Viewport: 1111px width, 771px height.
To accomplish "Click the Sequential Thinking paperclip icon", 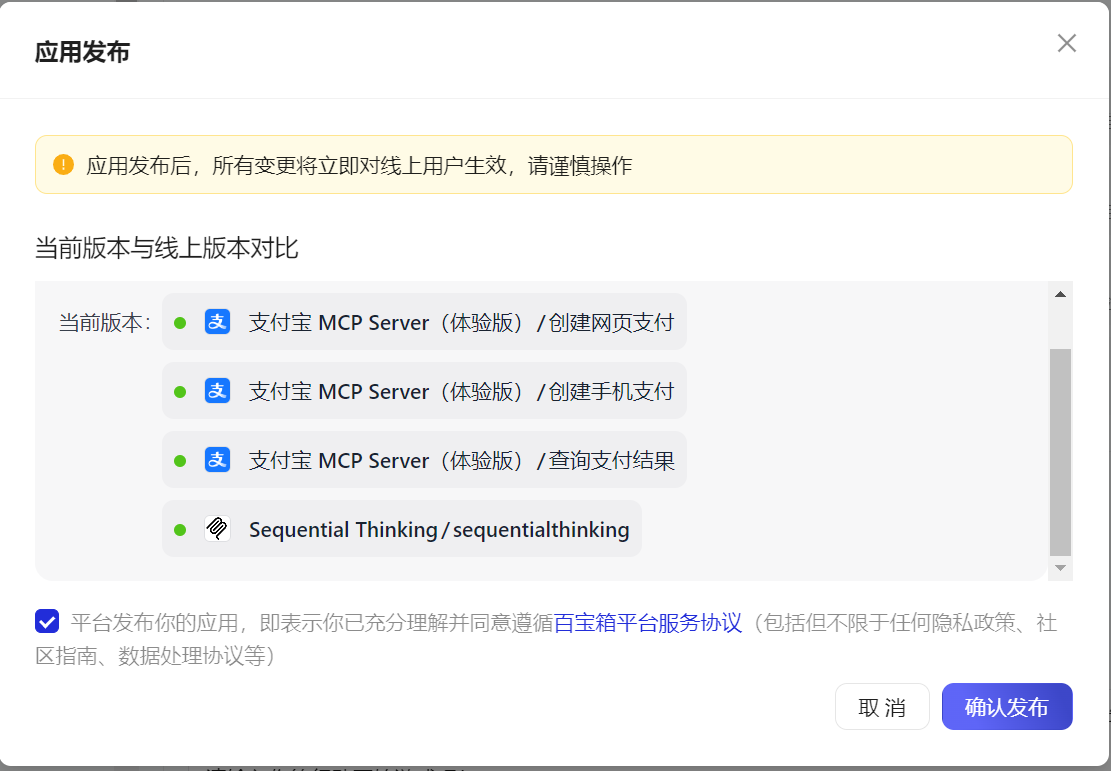I will click(218, 529).
